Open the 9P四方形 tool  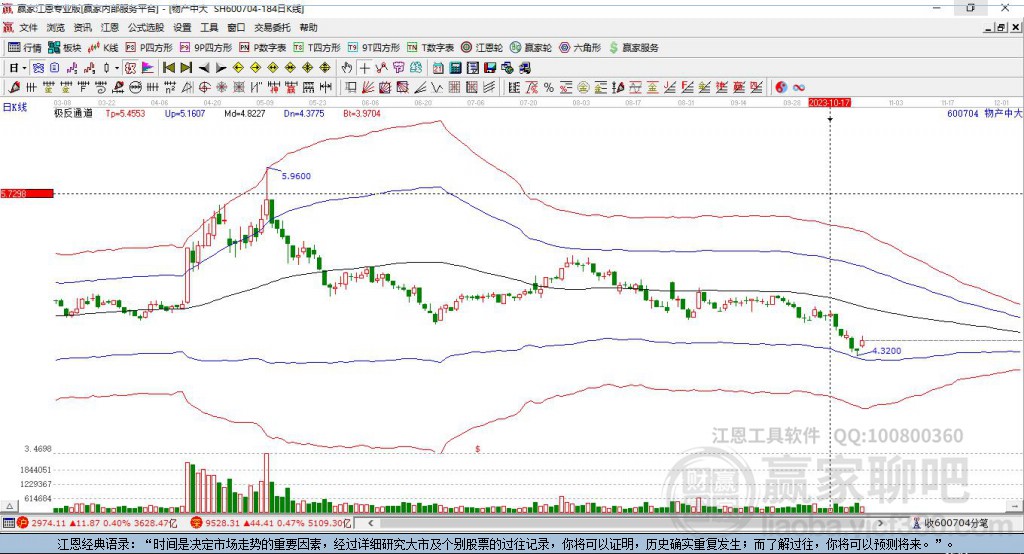click(206, 48)
